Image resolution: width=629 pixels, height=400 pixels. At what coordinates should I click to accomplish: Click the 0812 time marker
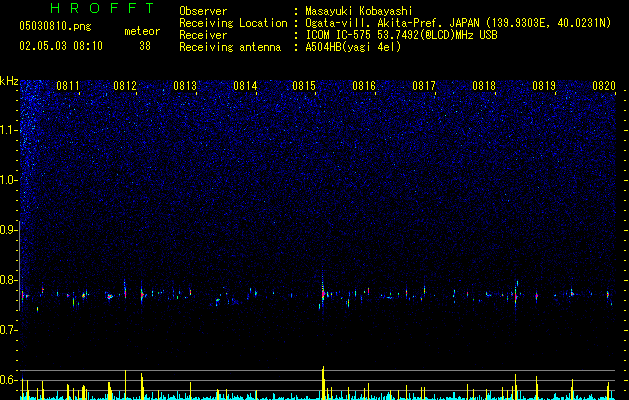pos(125,86)
